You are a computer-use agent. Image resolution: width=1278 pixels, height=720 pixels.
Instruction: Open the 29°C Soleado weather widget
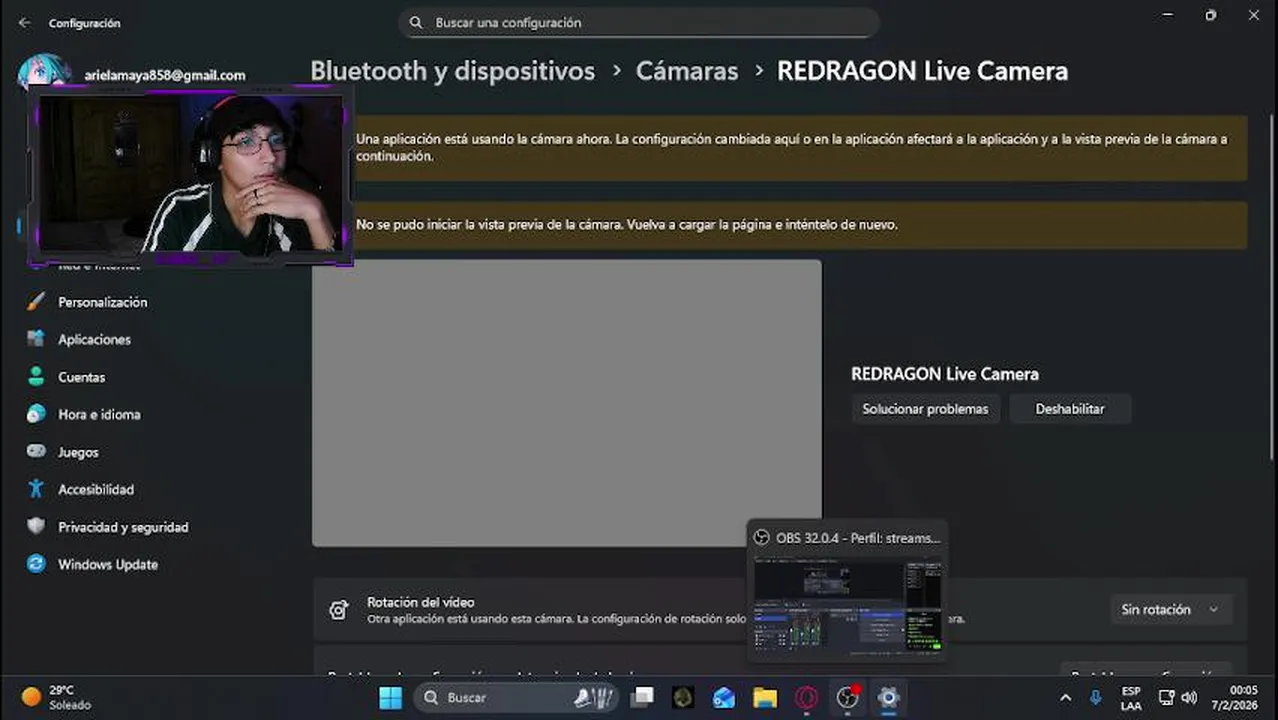click(x=56, y=697)
